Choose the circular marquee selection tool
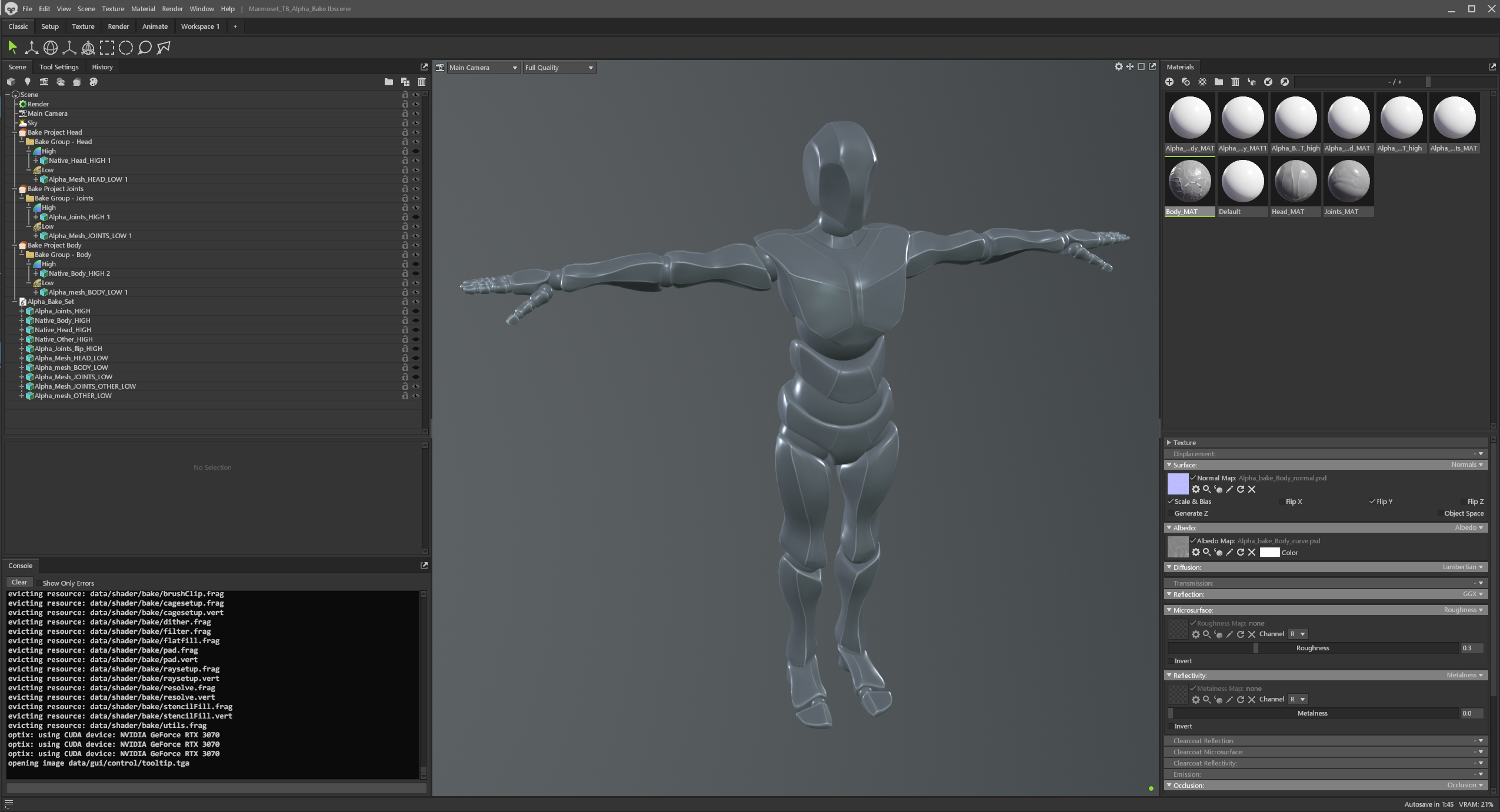Screen dimensions: 1500x812 tap(126, 48)
